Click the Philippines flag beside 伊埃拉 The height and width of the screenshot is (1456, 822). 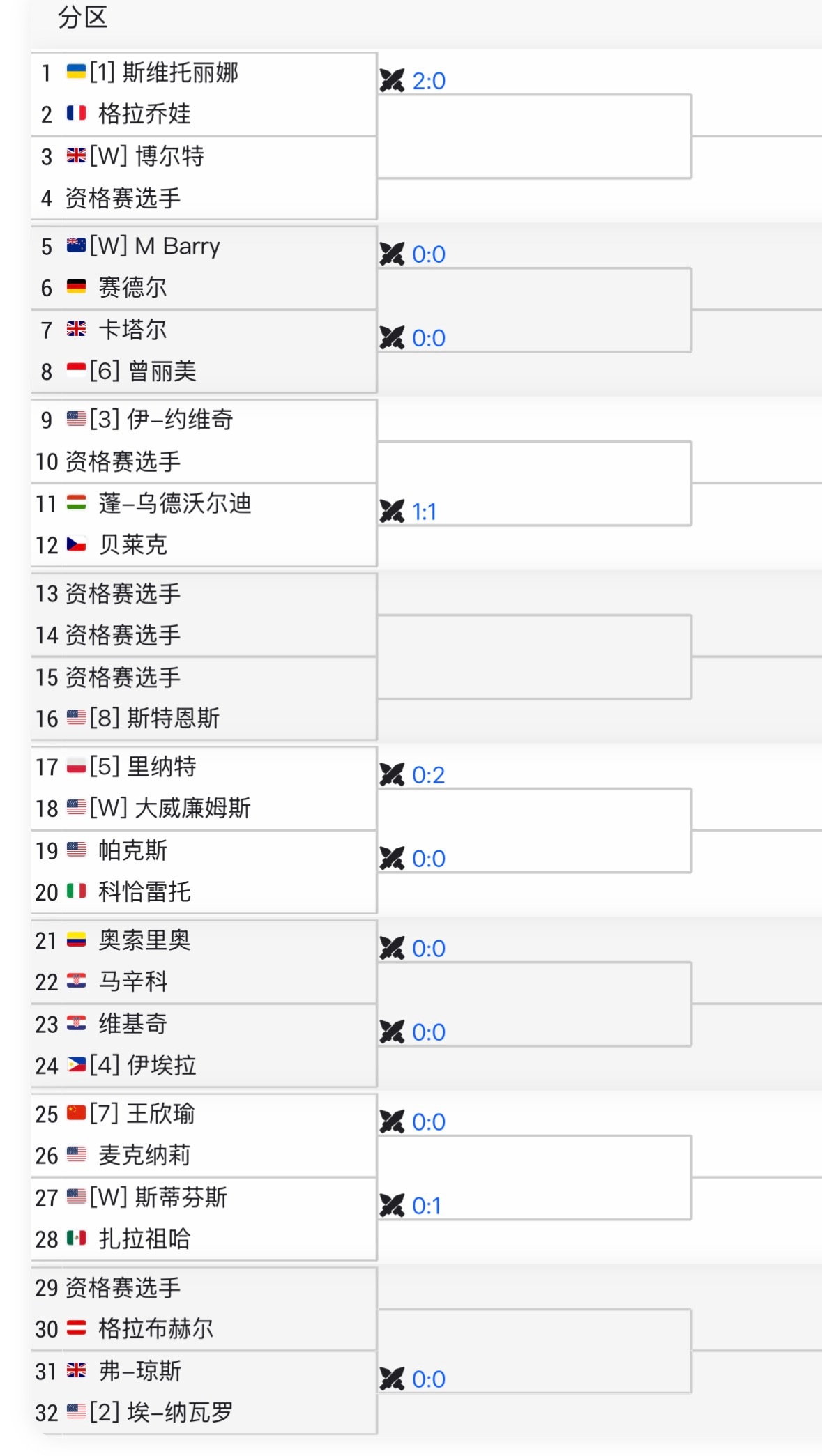coord(76,1065)
